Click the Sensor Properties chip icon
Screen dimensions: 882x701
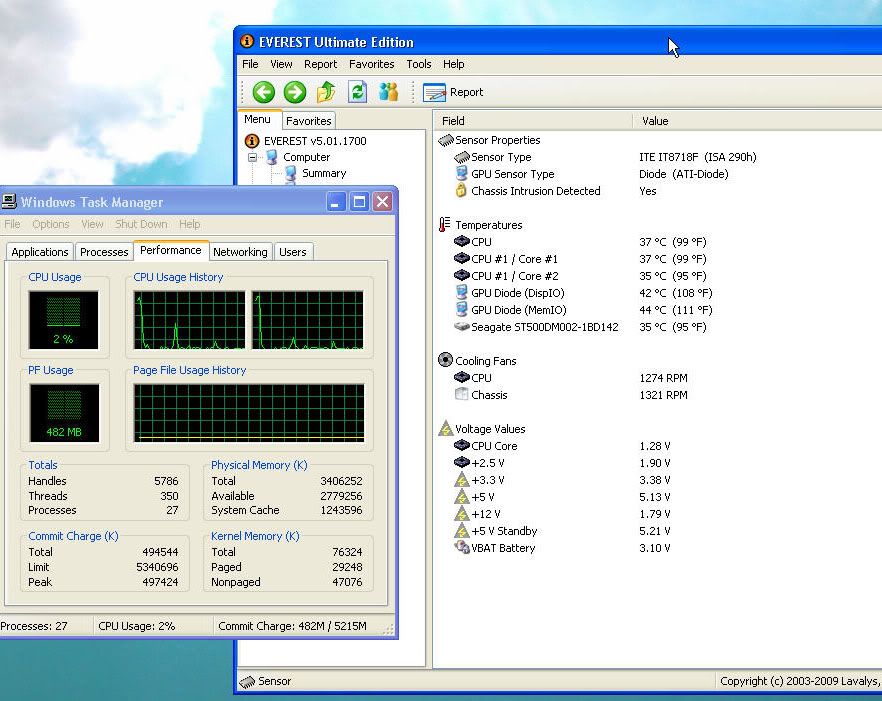click(x=446, y=140)
